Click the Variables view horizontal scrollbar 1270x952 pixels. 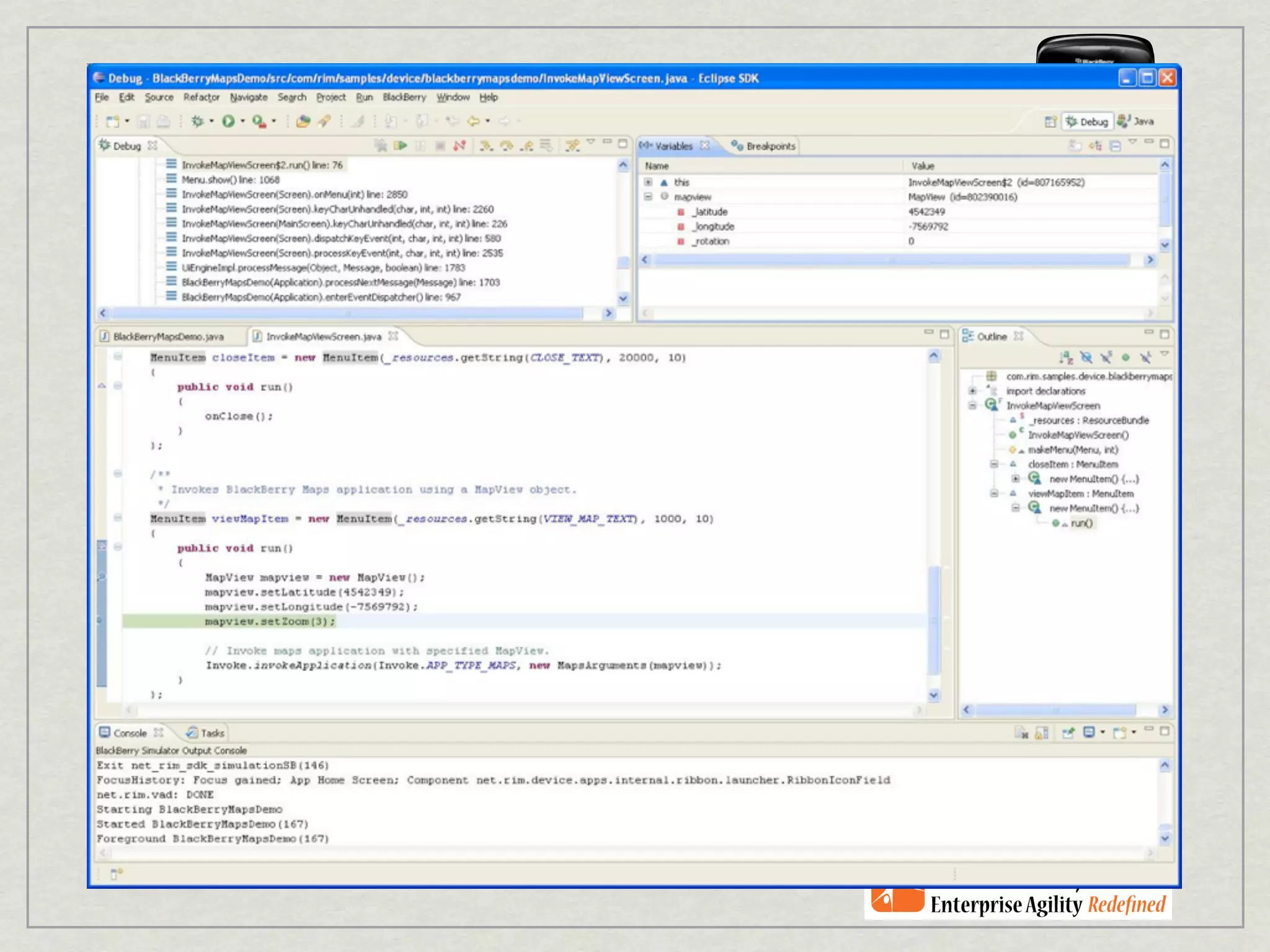point(893,260)
